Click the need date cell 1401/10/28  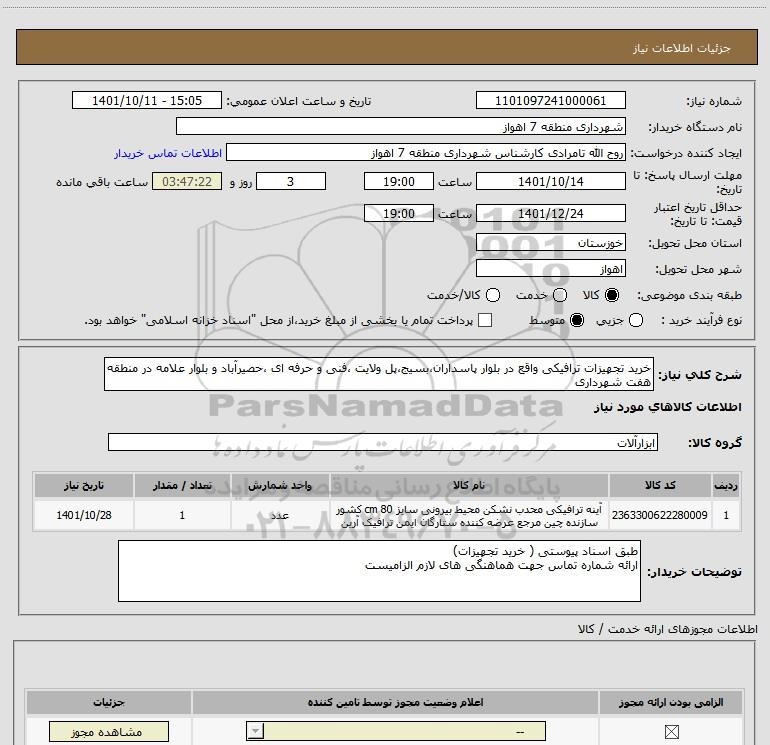[83, 515]
